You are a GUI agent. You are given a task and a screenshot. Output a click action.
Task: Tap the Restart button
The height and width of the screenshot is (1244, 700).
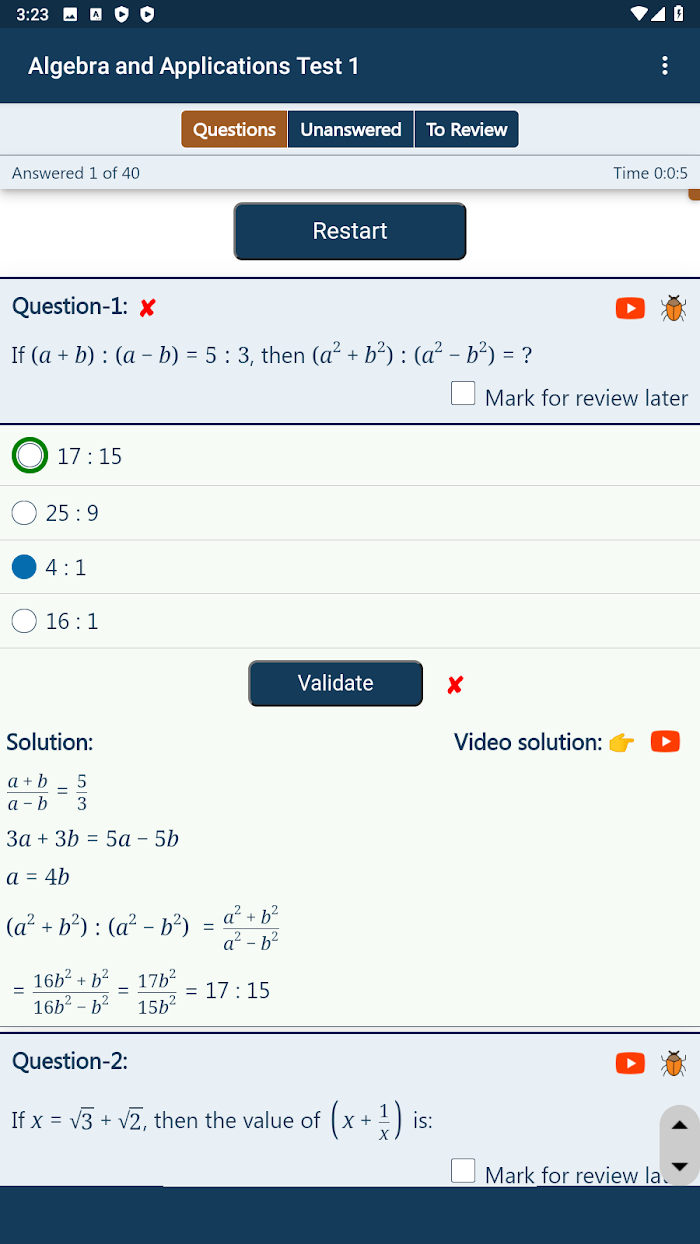350,231
